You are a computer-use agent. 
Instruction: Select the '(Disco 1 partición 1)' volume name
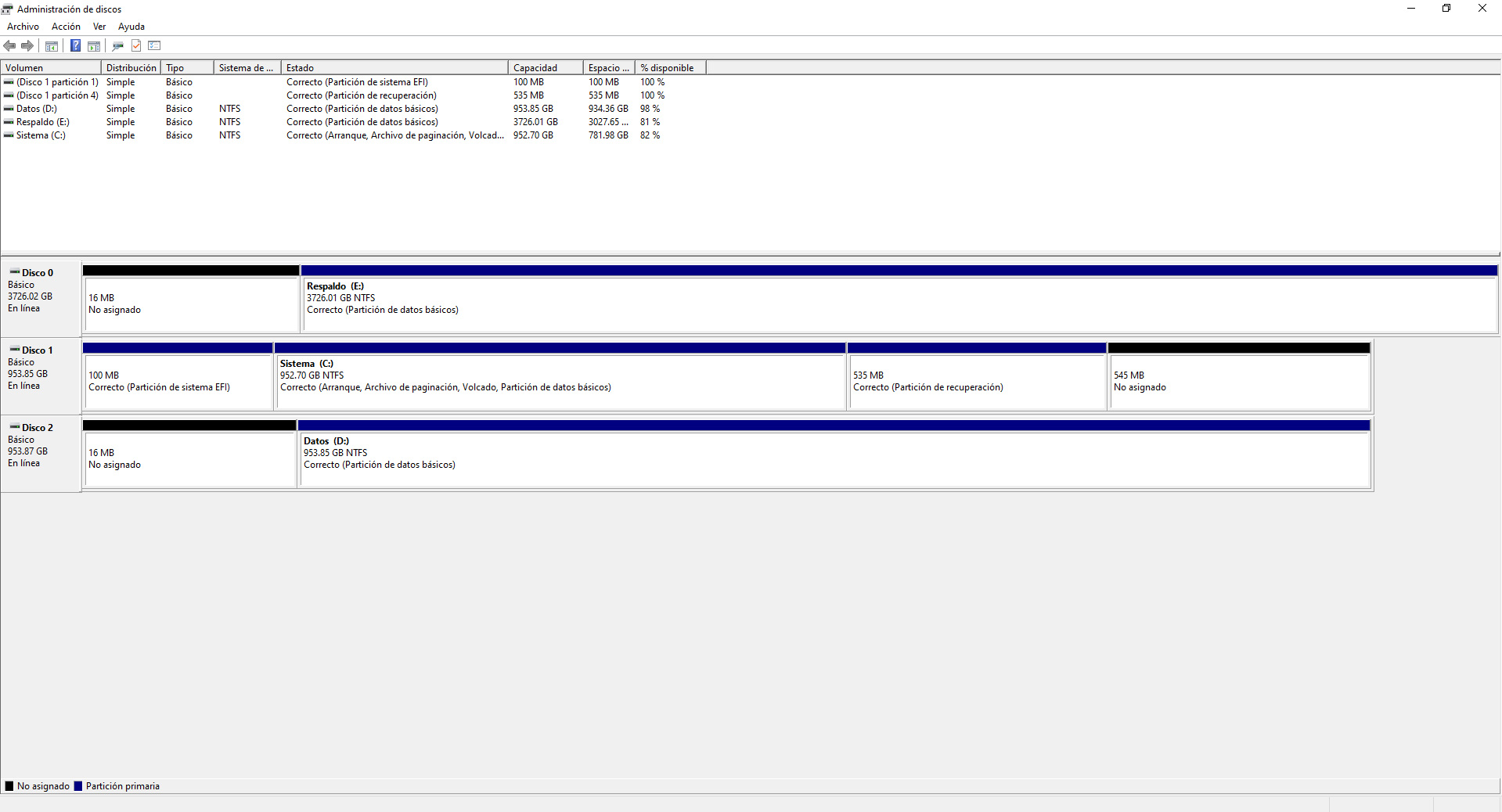click(x=58, y=82)
